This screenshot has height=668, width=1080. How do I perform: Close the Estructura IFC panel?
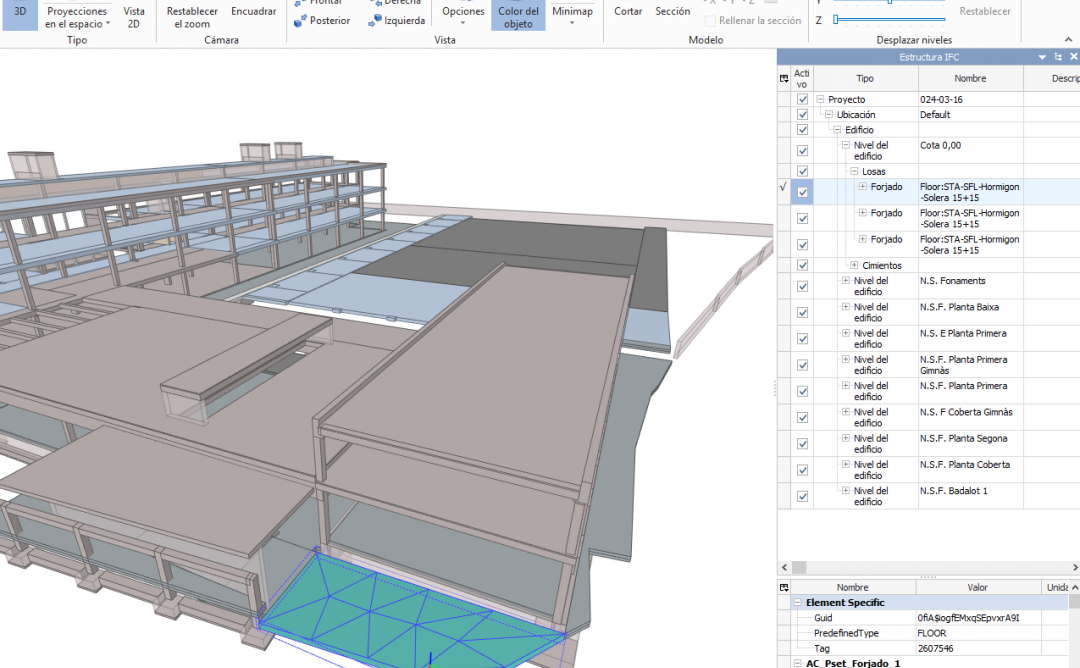[x=1073, y=57]
